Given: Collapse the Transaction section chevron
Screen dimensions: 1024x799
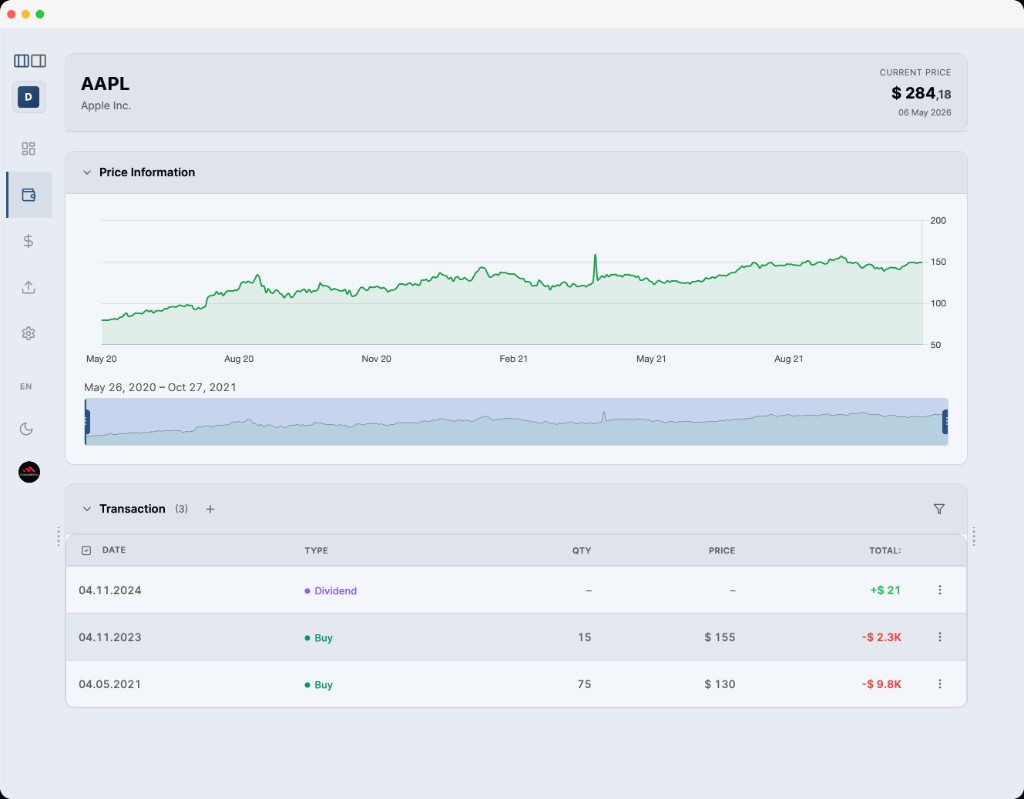Looking at the screenshot, I should point(87,509).
